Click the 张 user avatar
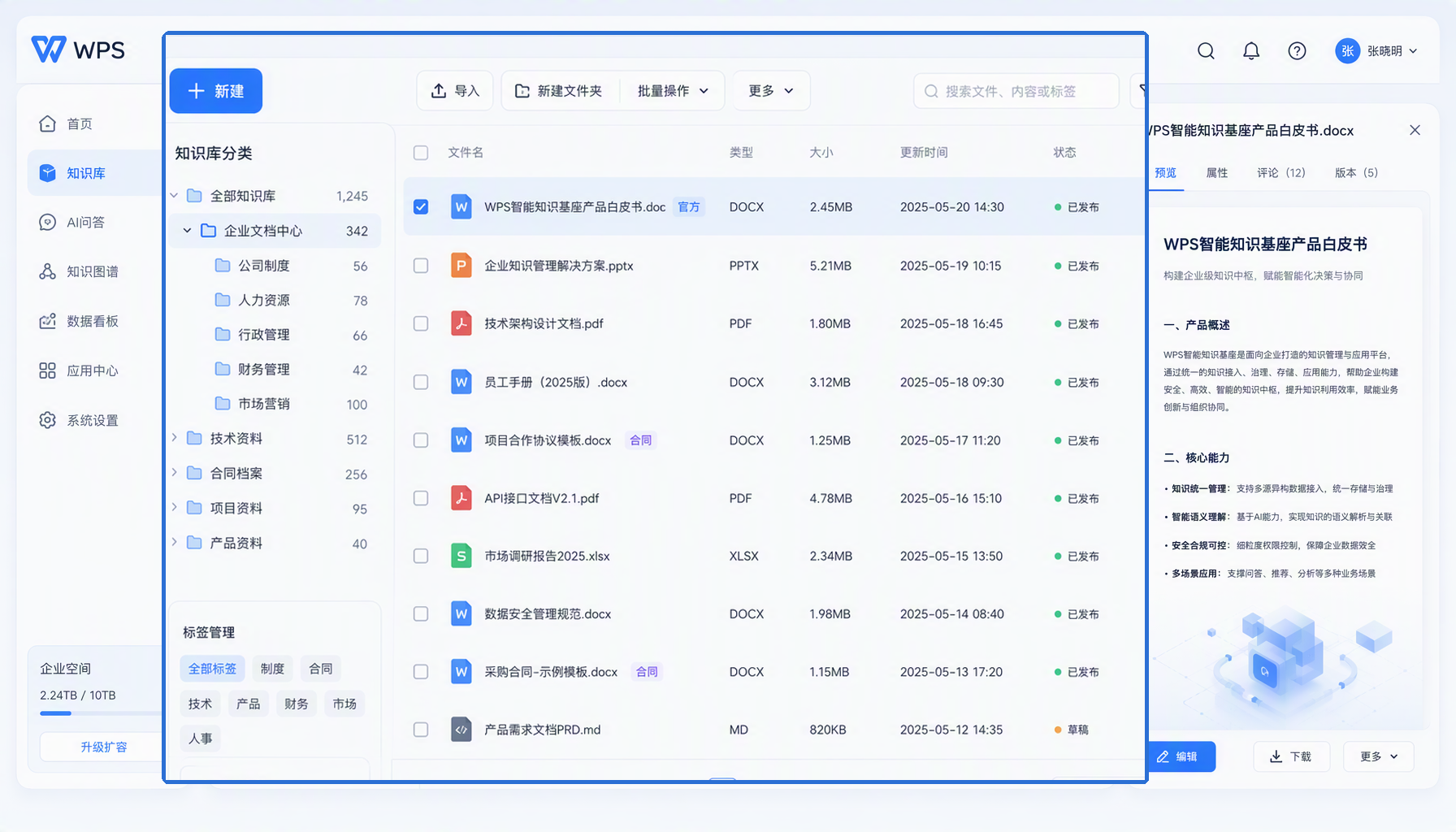1456x832 pixels. [1347, 51]
